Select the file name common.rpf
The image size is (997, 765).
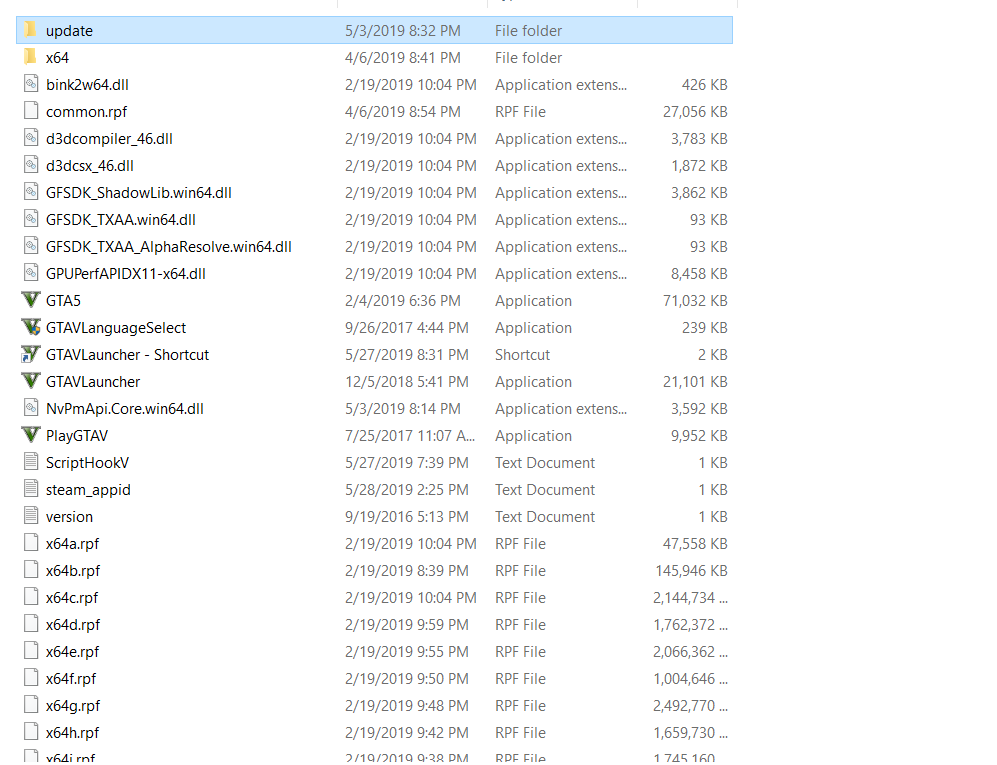coord(86,112)
